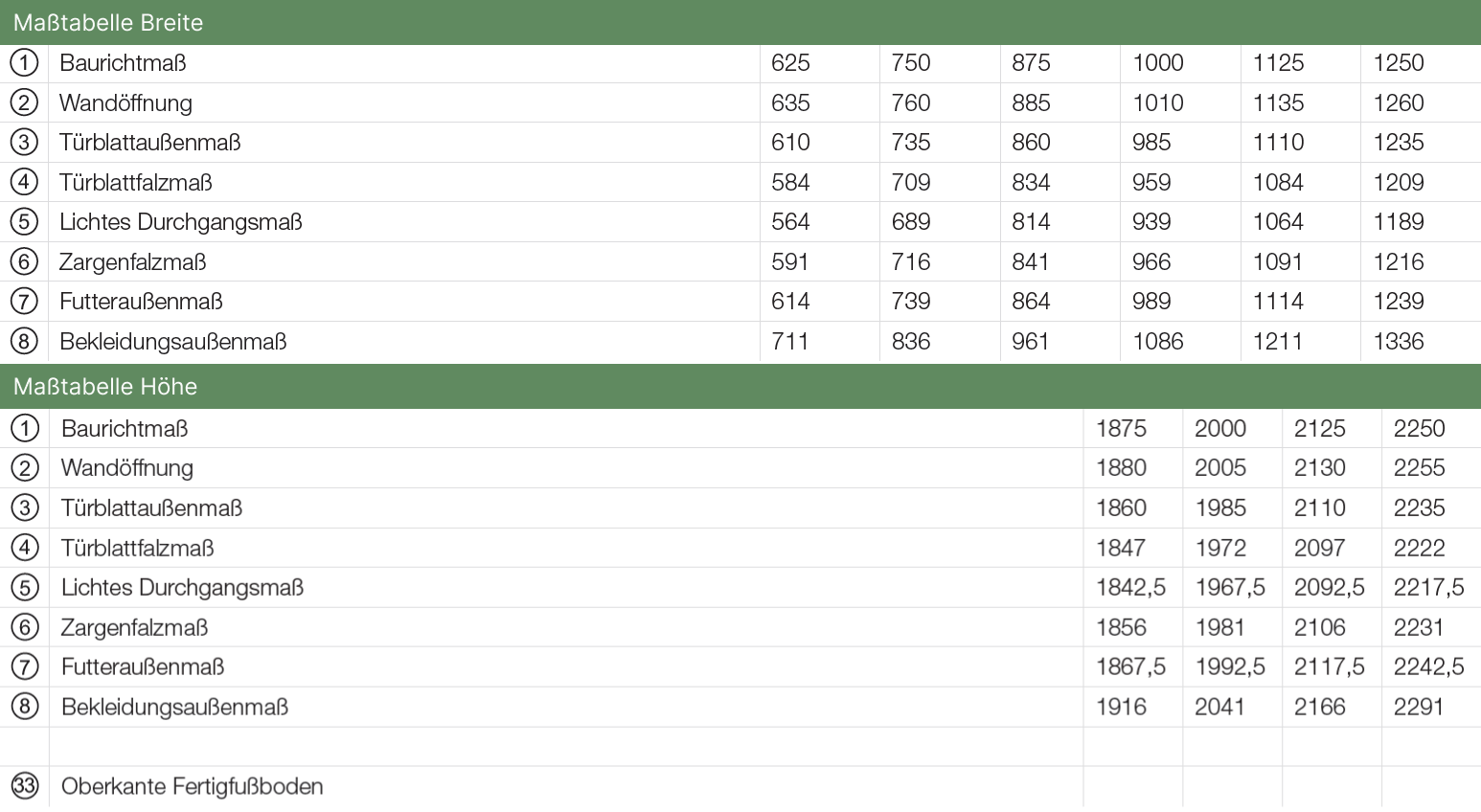1481x812 pixels.
Task: Click the circled 7 icon for Futteraußenmaß in Höhe table
Action: point(24,666)
